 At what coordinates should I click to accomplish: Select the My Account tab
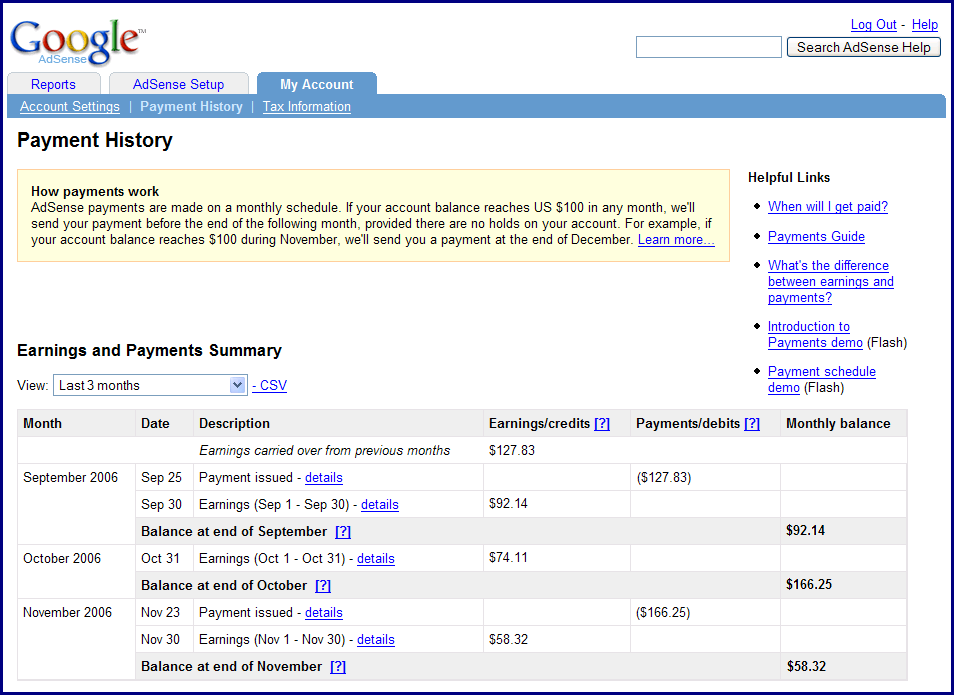click(316, 84)
